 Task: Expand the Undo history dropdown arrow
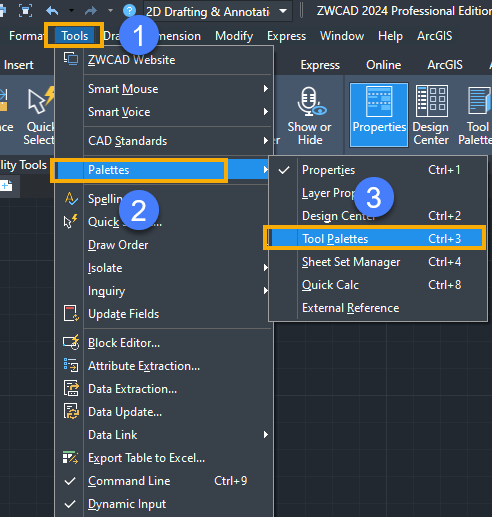point(71,11)
